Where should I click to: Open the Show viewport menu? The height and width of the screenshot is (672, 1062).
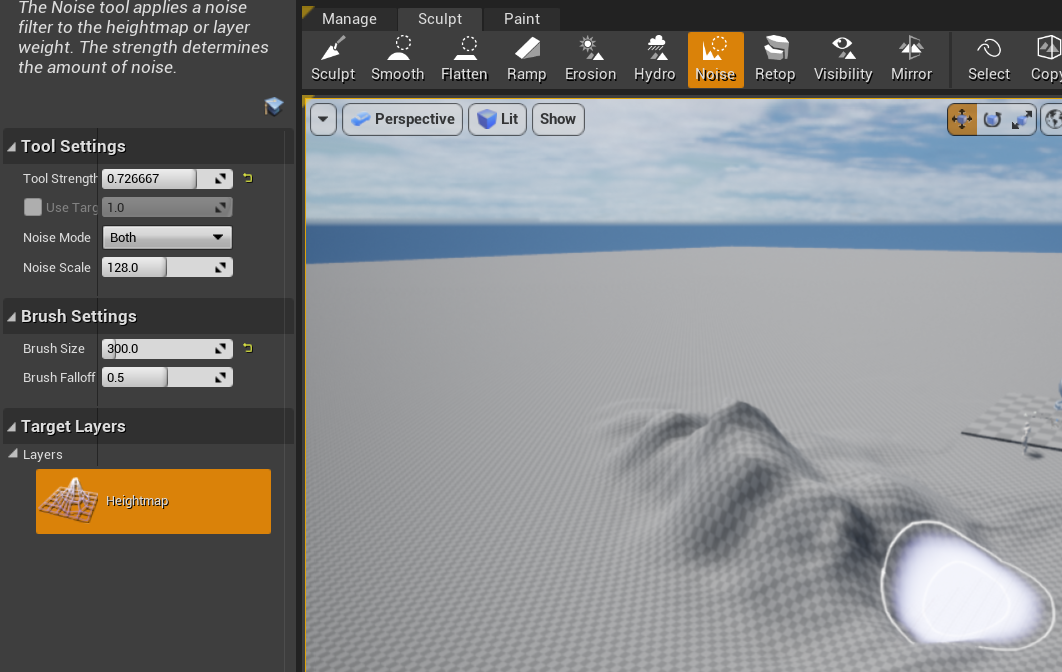point(557,119)
